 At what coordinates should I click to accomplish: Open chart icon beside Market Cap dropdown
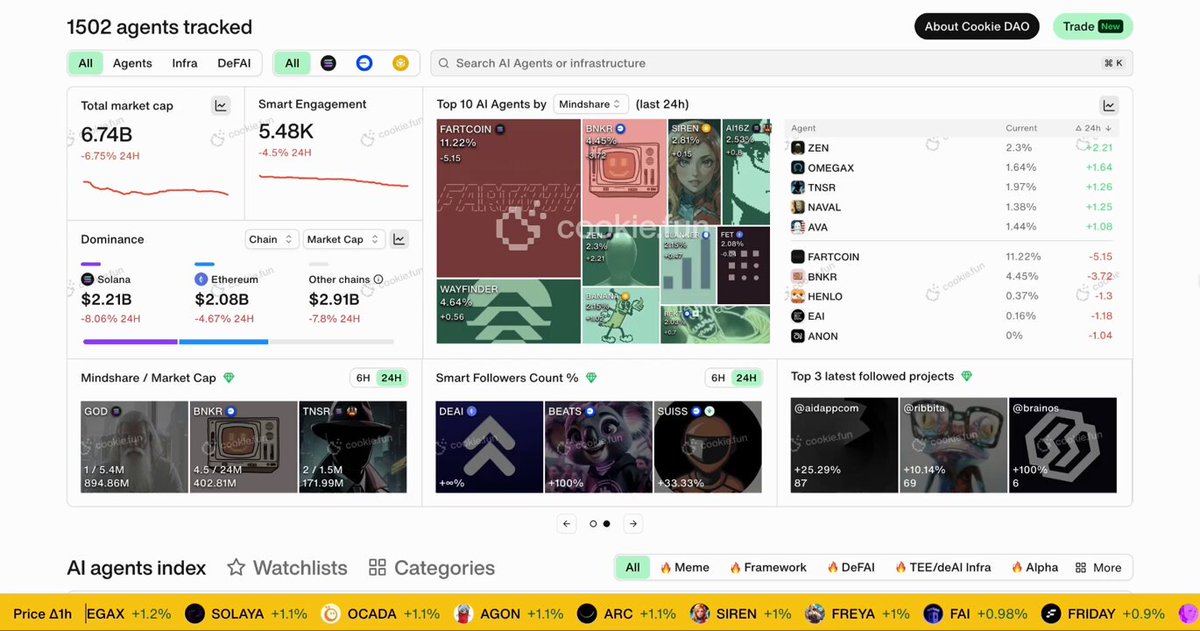[398, 239]
